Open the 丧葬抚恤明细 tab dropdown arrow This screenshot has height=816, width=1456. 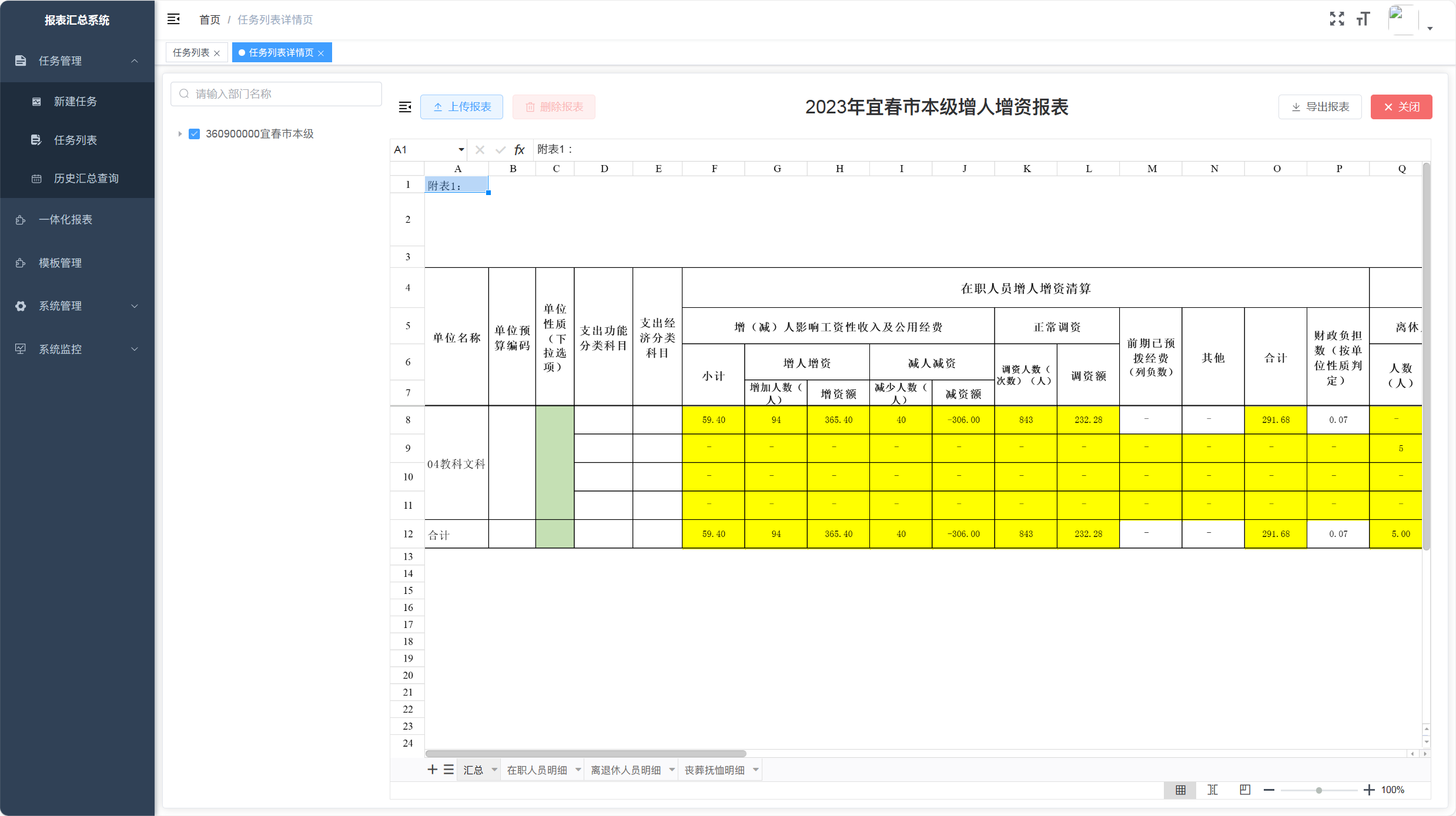point(756,770)
